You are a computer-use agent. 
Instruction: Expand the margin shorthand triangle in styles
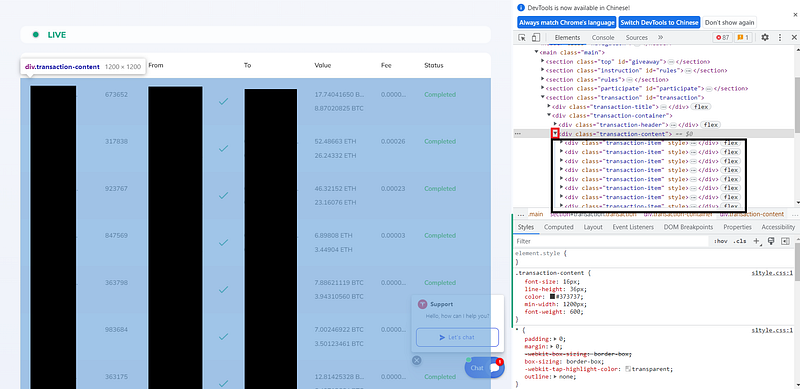(x=552, y=346)
